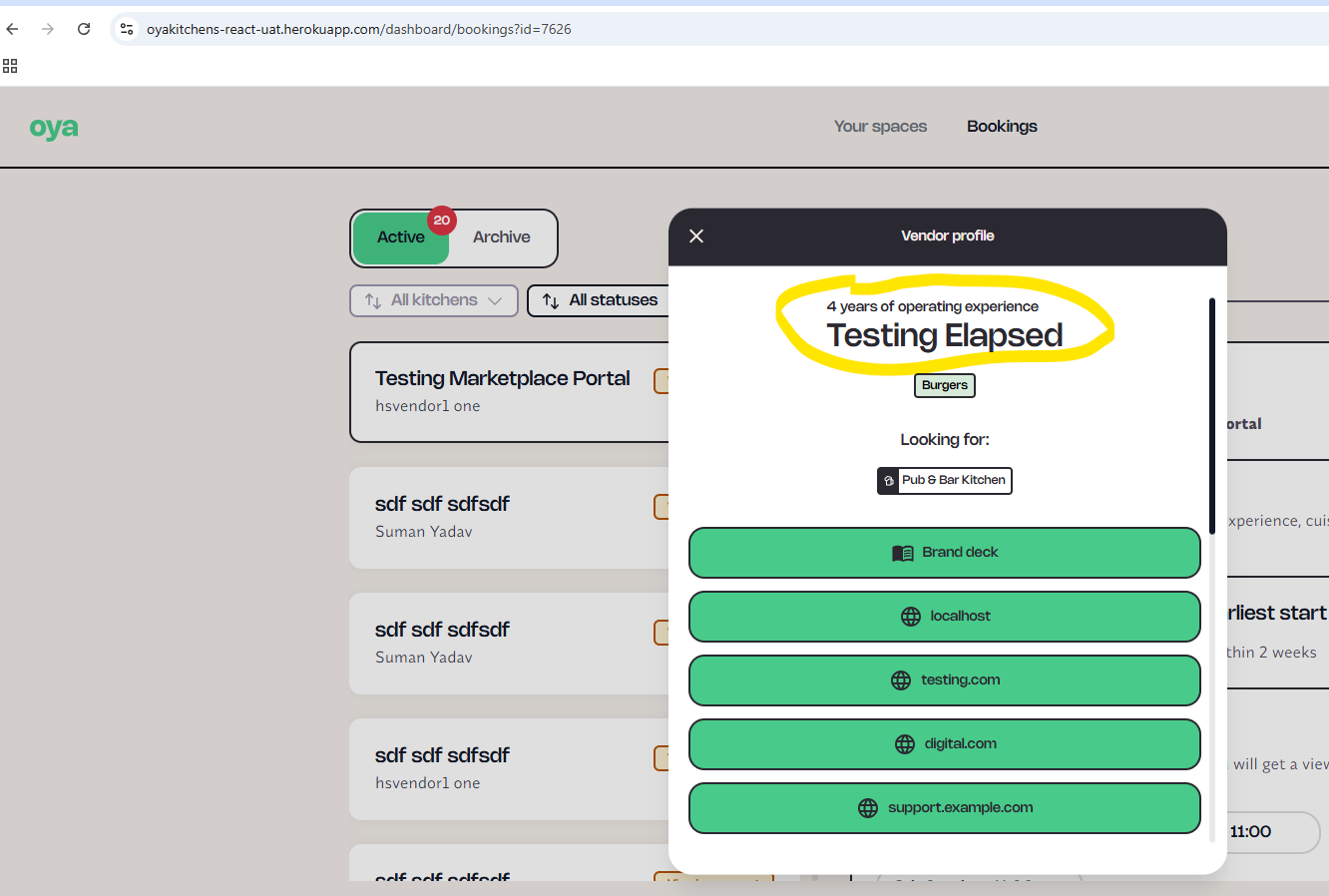The width and height of the screenshot is (1329, 896).
Task: Switch to the Active bookings tab
Action: (401, 237)
